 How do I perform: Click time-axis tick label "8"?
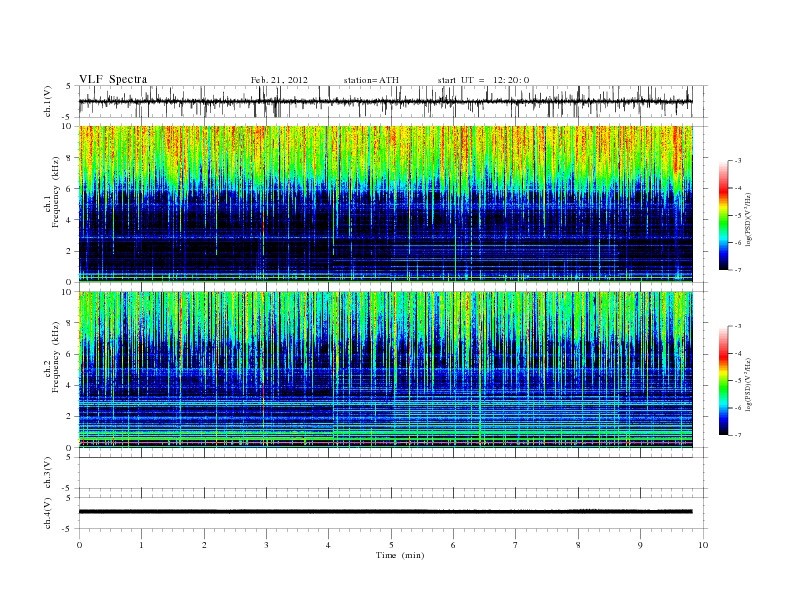pos(578,545)
